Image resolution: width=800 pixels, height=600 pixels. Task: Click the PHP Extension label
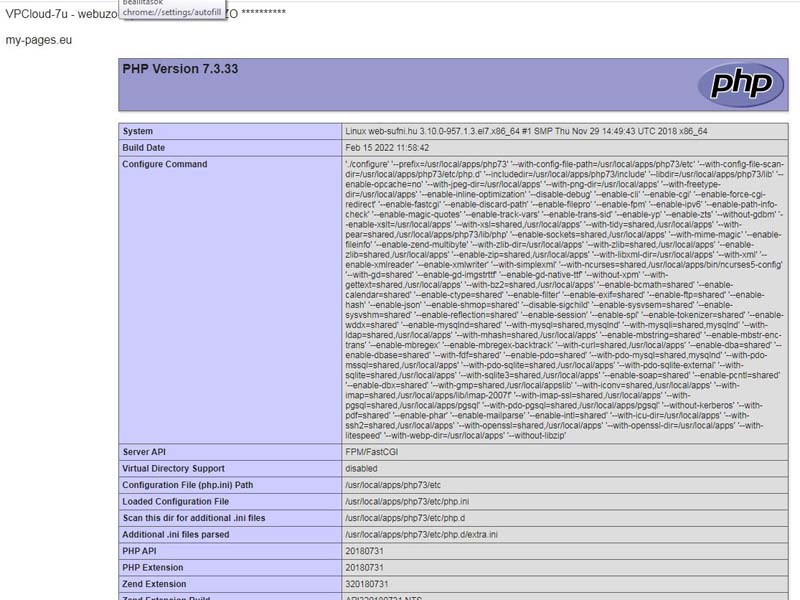click(153, 567)
